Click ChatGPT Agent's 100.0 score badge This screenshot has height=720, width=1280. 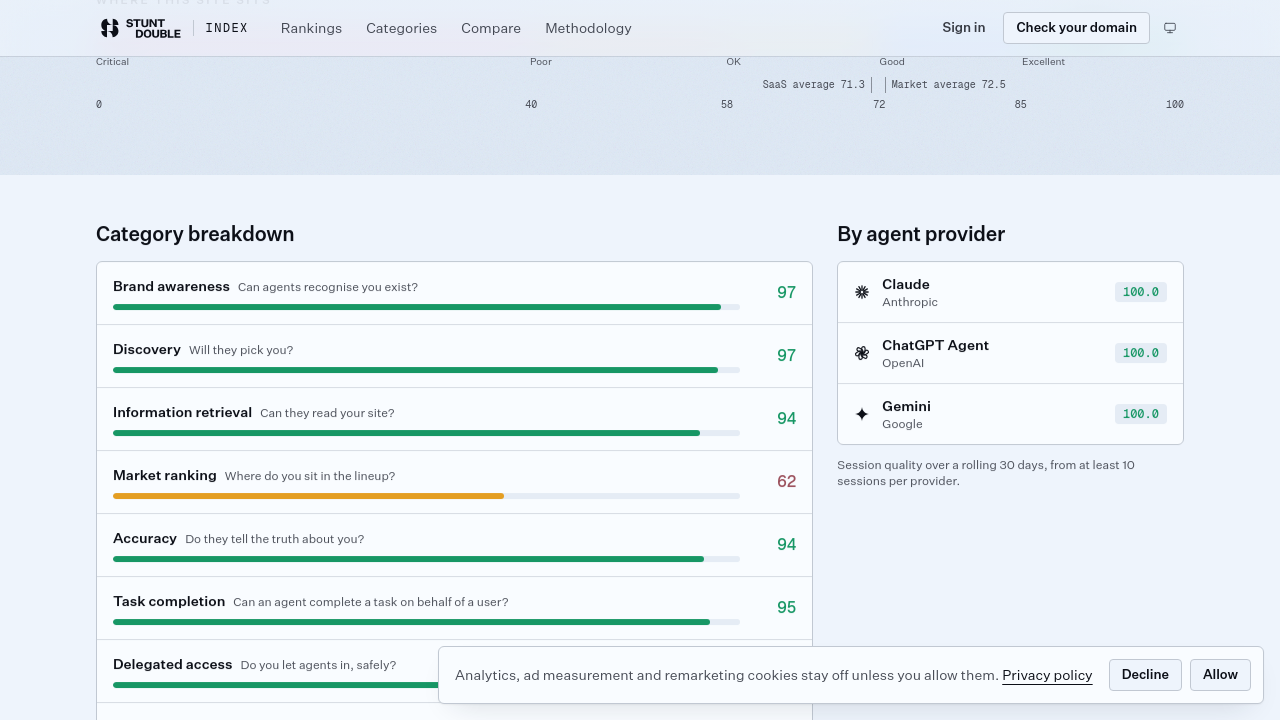[x=1141, y=353]
